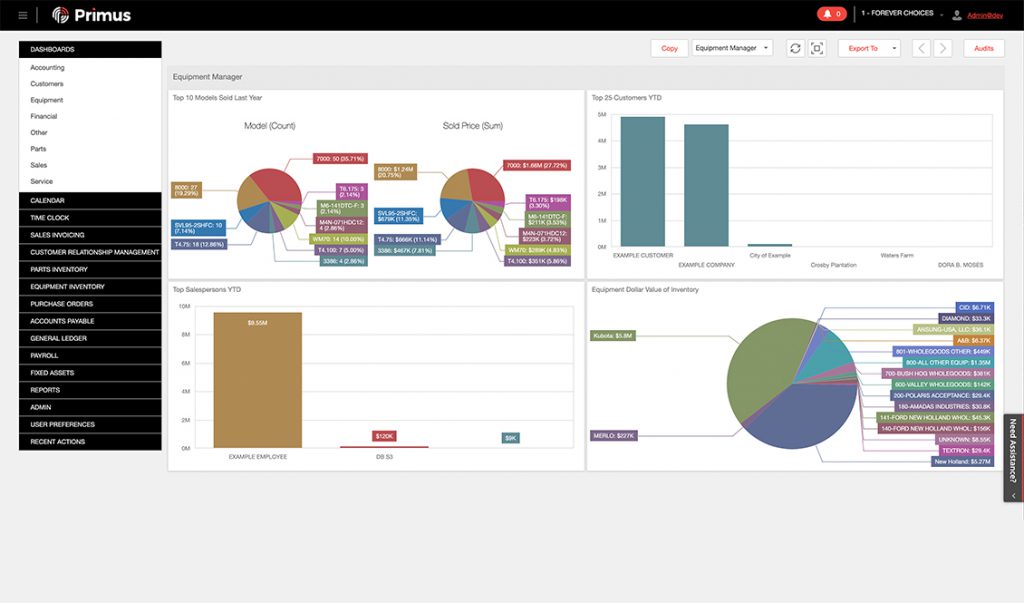Expand the Export To dropdown
The image size is (1024, 603).
(868, 48)
